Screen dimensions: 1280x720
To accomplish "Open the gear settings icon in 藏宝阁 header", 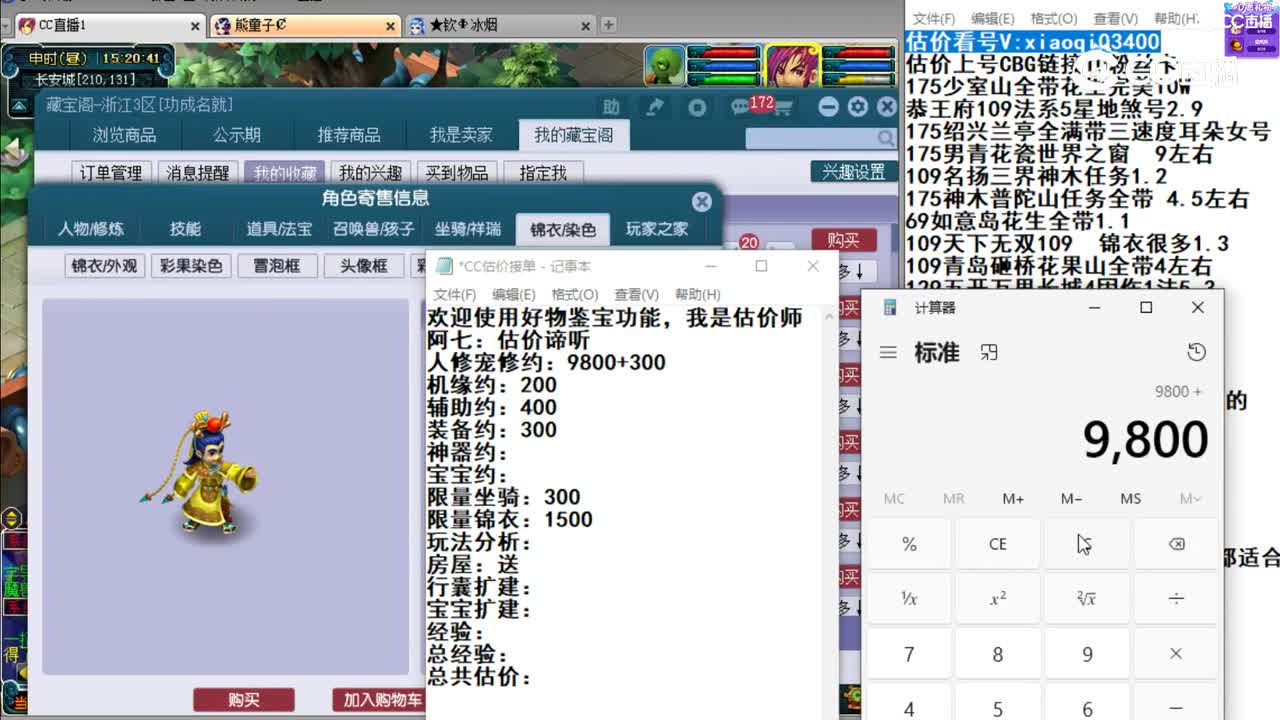I will point(857,107).
